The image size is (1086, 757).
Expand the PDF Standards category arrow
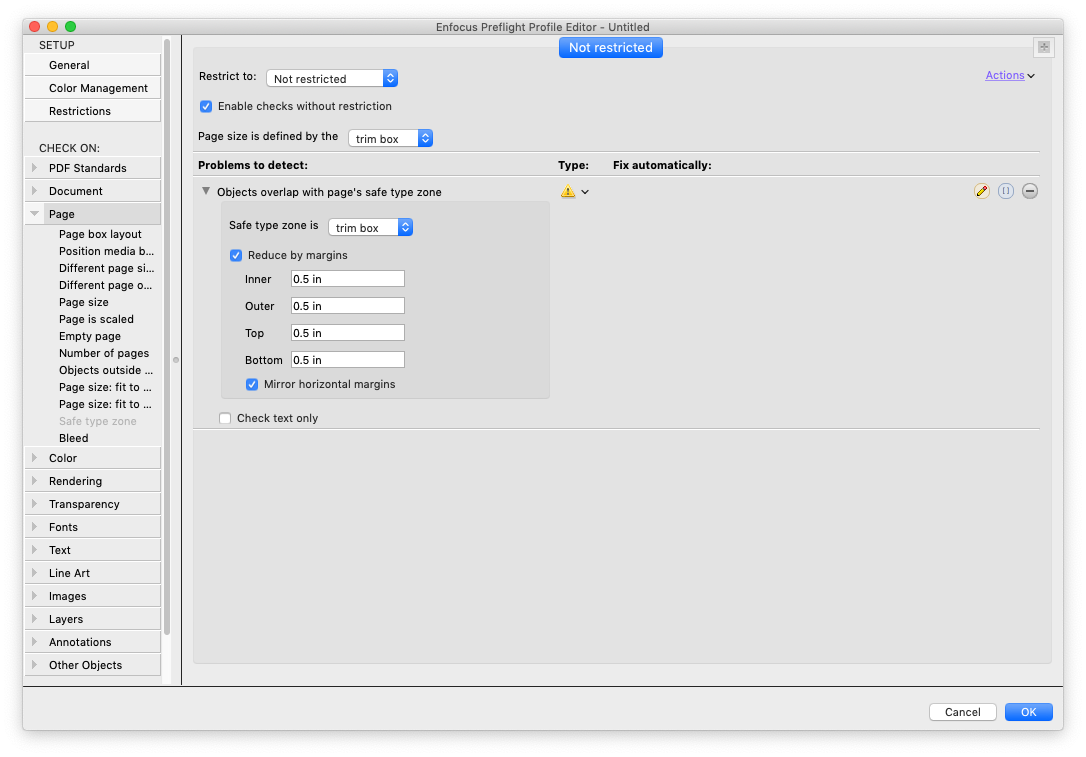point(35,168)
